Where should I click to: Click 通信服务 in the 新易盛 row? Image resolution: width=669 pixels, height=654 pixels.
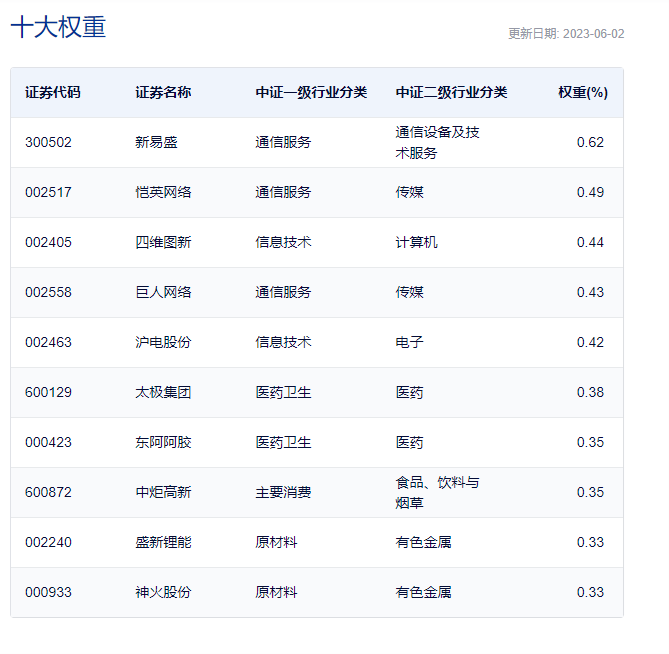(x=283, y=142)
